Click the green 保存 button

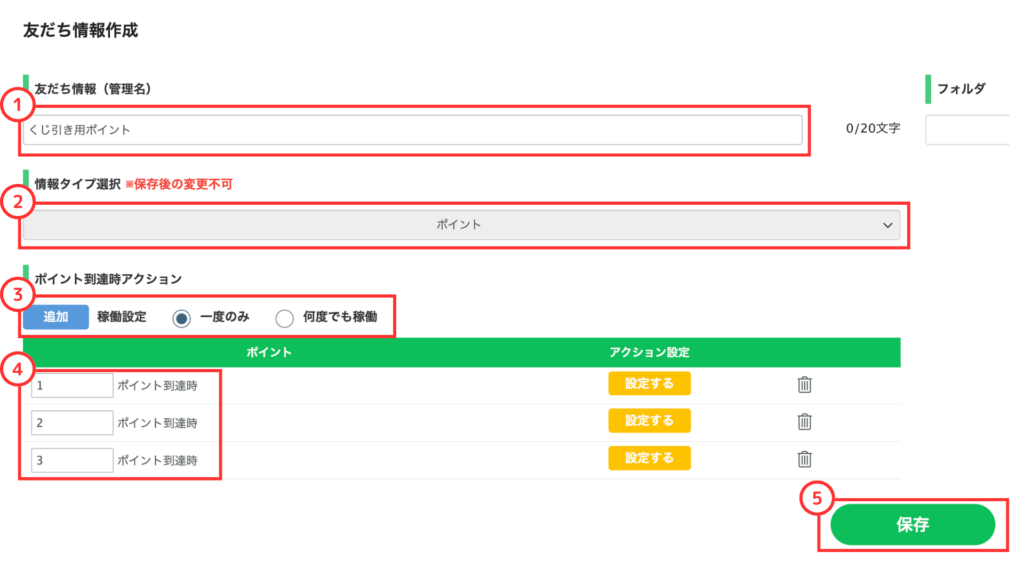(912, 525)
